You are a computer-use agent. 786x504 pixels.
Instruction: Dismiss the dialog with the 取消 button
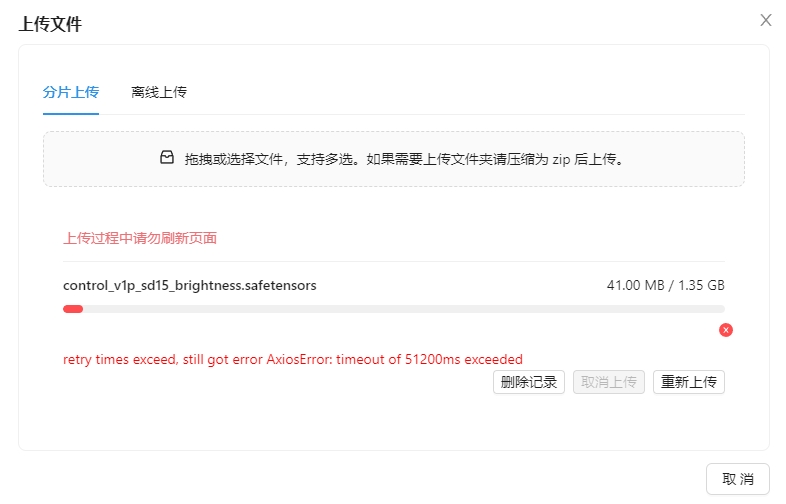point(737,479)
